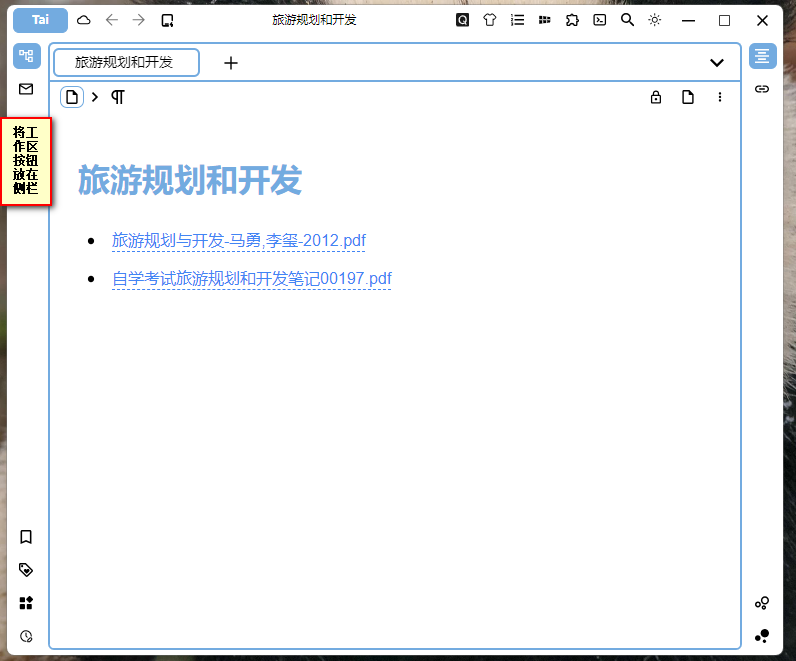The width and height of the screenshot is (796, 661).
Task: Open 旅游规划与开发-马勇,李玺-2012.pdf link
Action: pyautogui.click(x=238, y=241)
